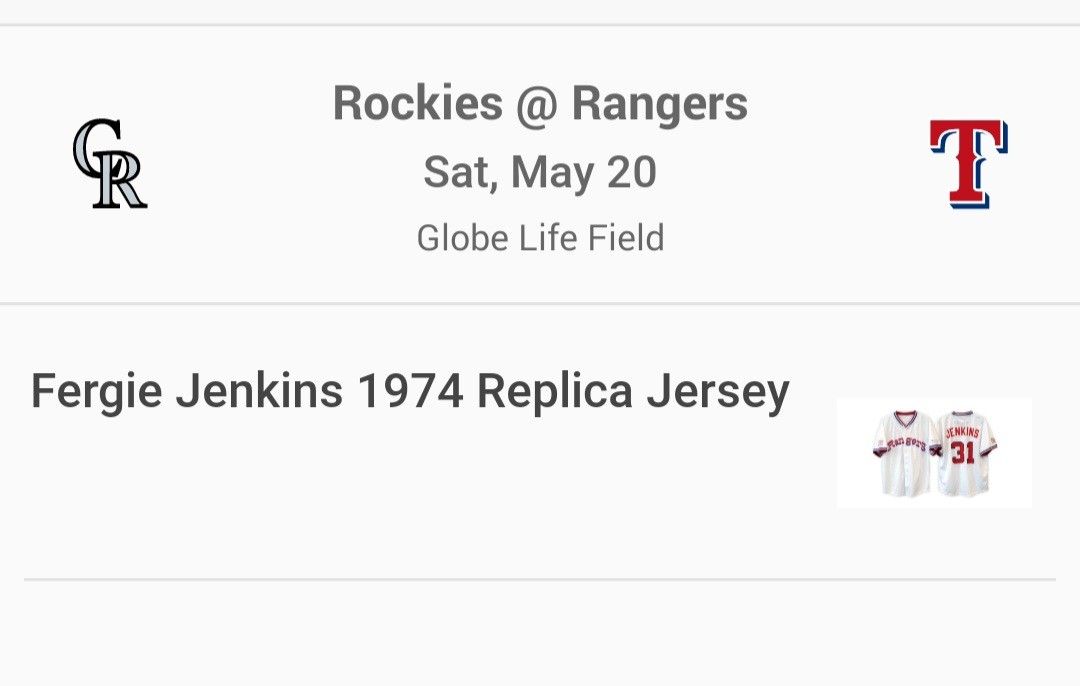This screenshot has height=686, width=1080.
Task: Click the words Replica Jersey
Action: click(x=633, y=391)
